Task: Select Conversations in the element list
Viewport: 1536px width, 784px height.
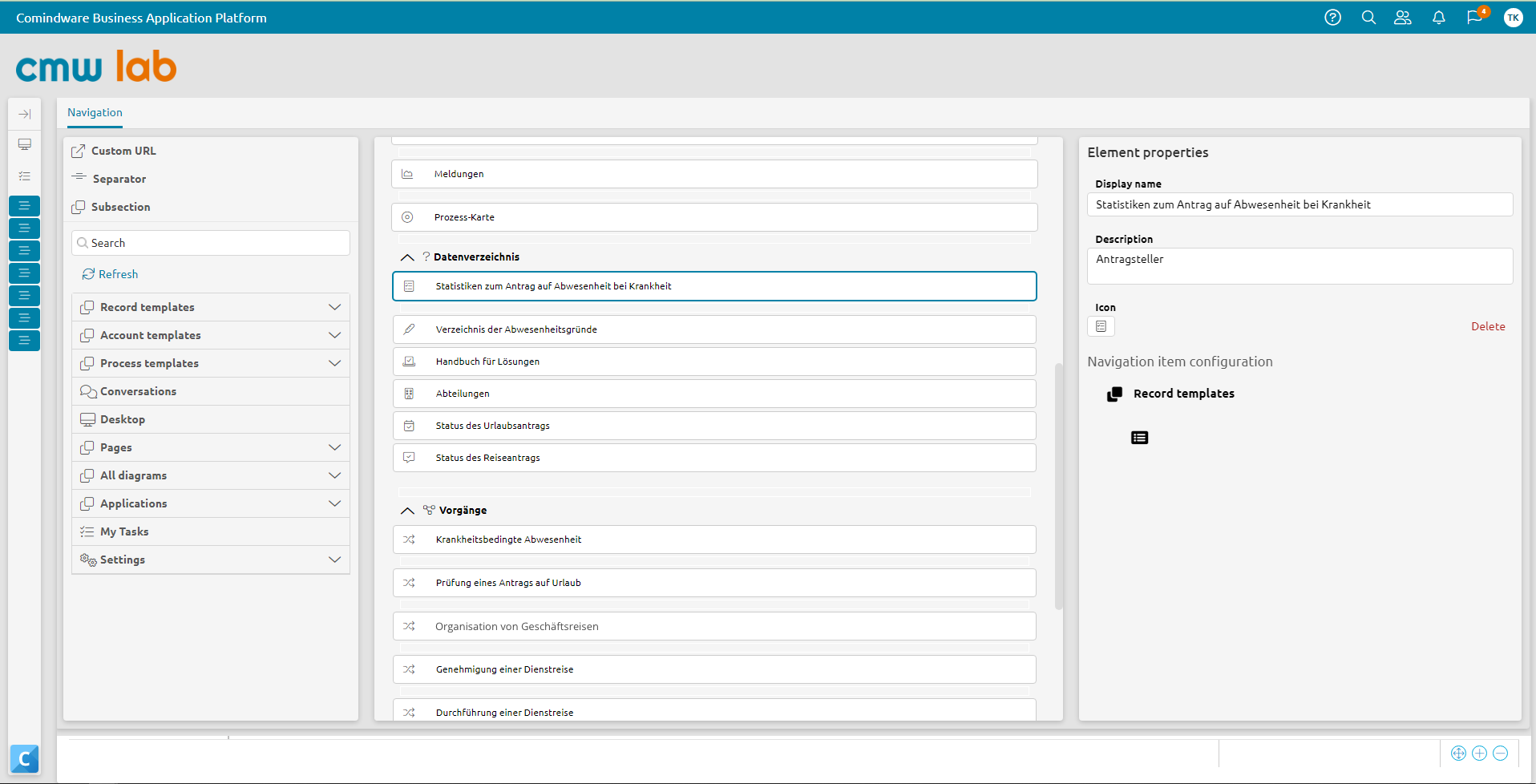Action: [x=211, y=391]
